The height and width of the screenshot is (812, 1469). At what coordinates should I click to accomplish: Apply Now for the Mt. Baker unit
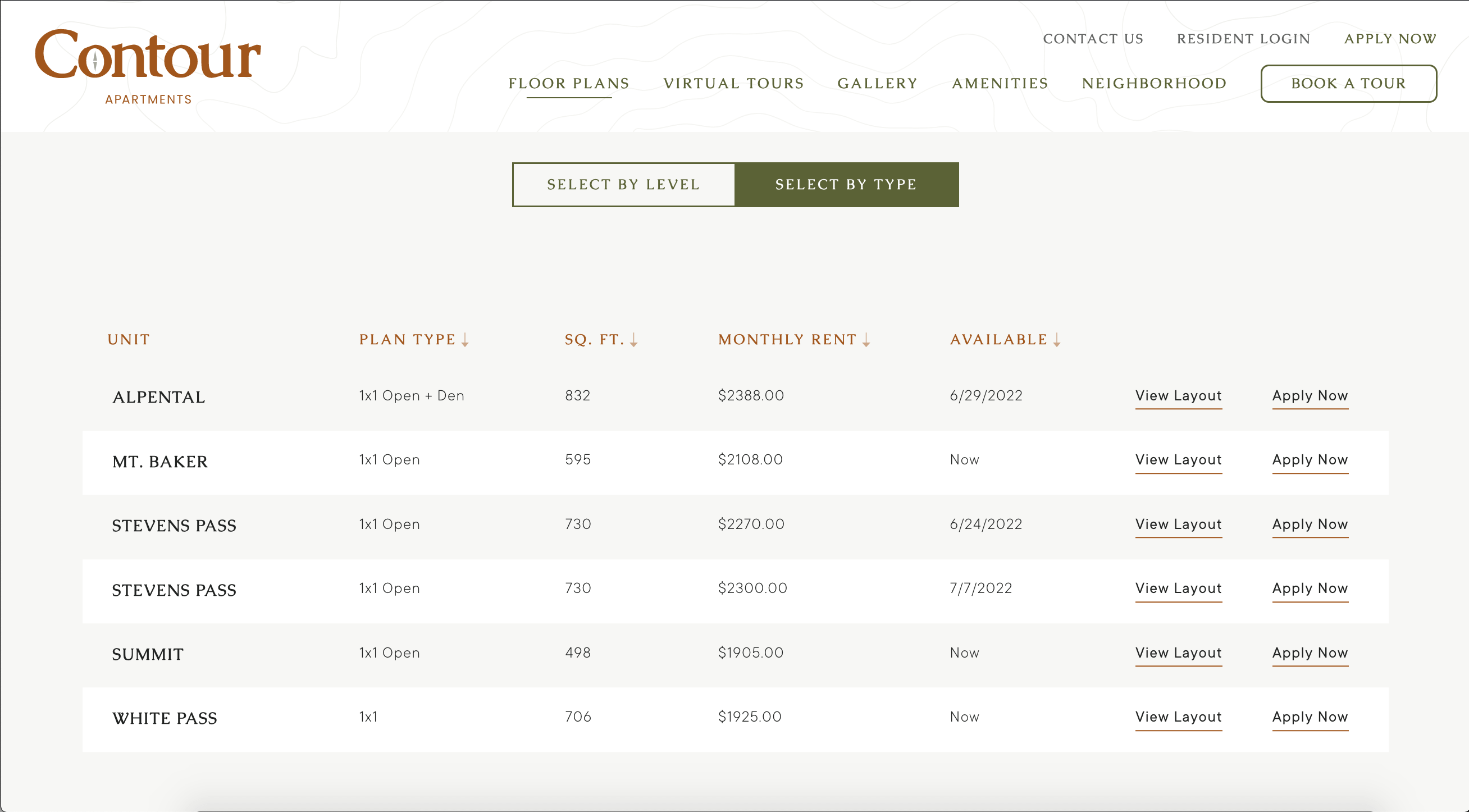[x=1310, y=459]
